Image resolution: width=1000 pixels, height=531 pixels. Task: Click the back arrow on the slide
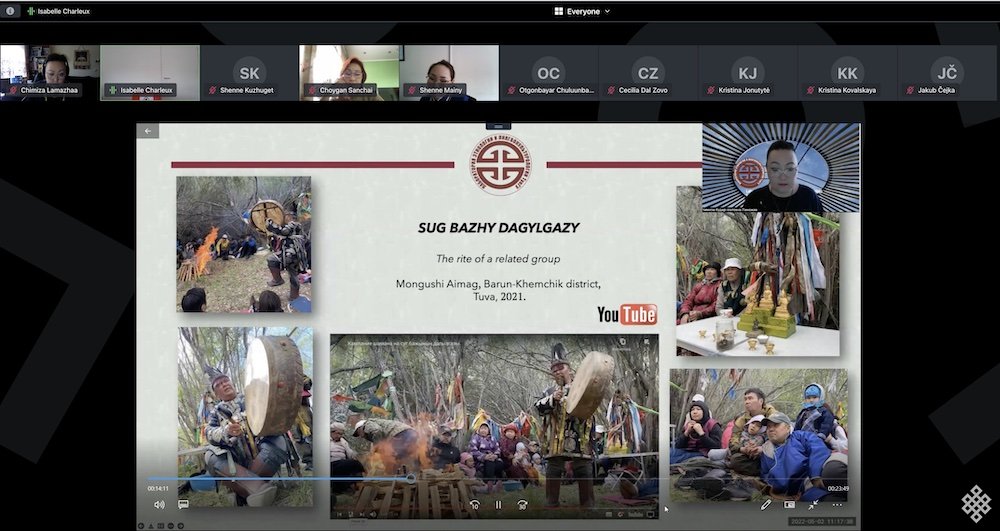(147, 131)
